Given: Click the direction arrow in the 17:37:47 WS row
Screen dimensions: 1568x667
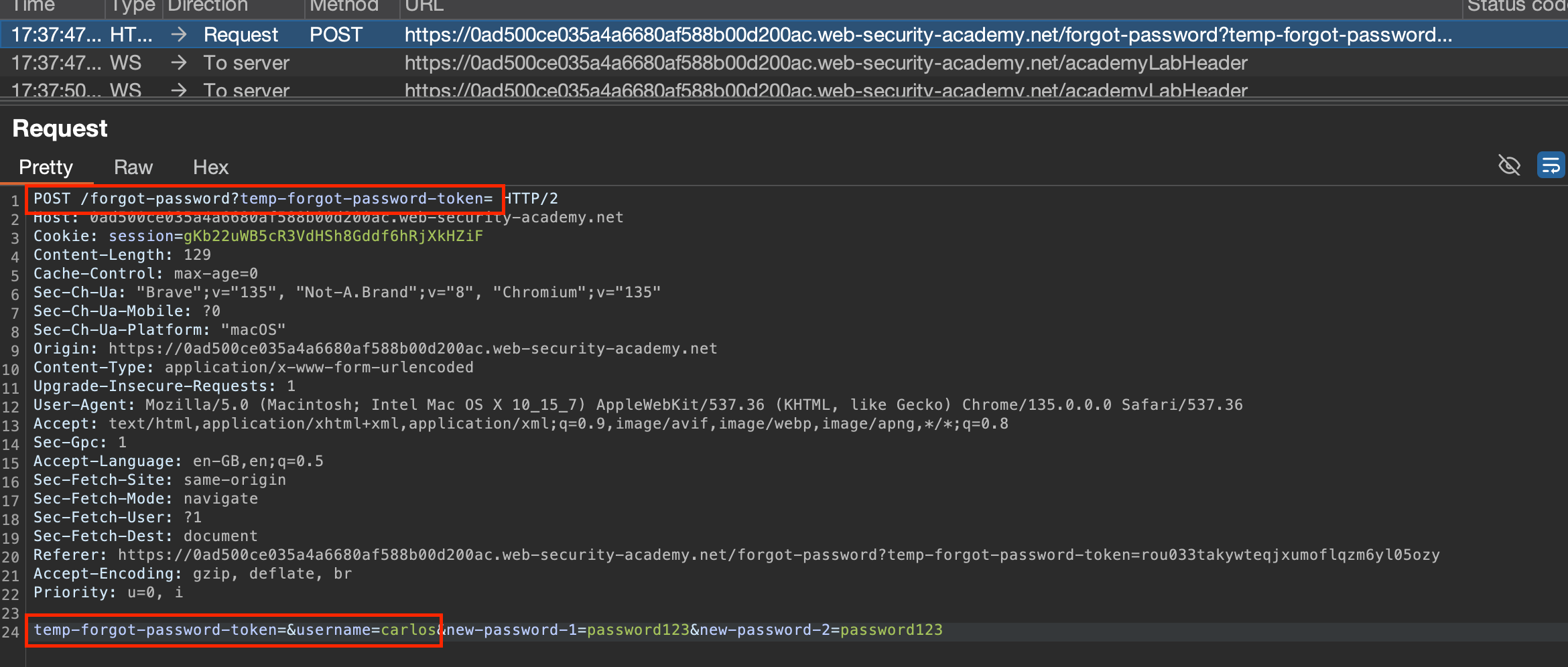Looking at the screenshot, I should click(x=178, y=63).
